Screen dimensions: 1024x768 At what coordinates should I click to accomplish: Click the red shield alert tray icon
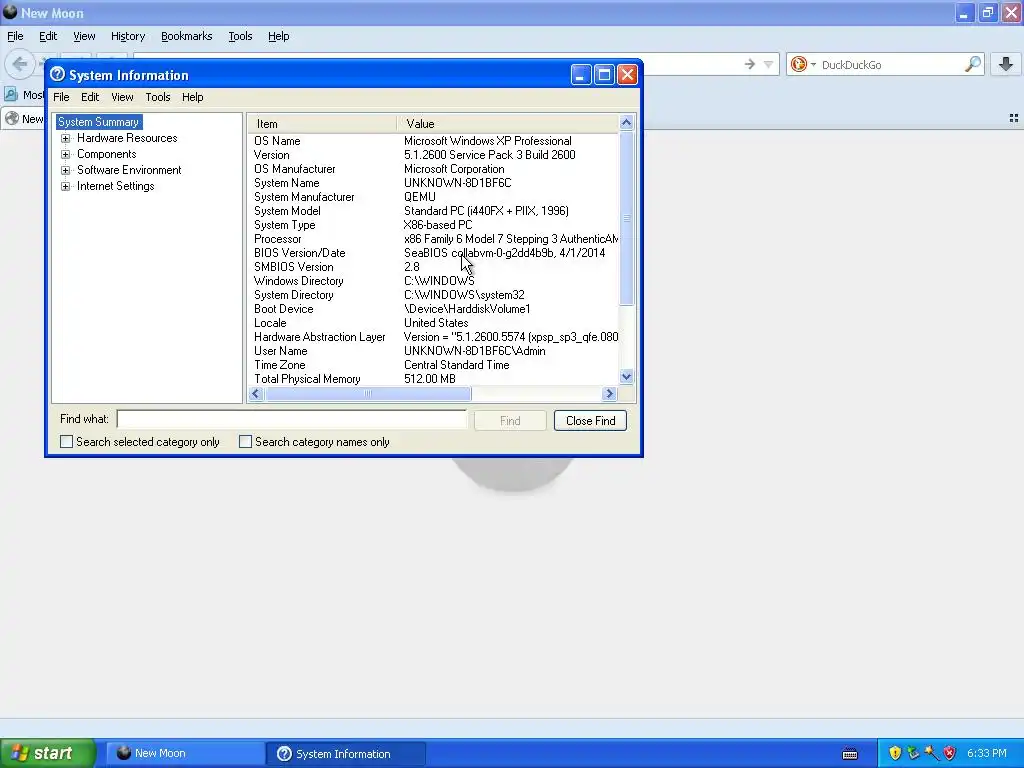(x=950, y=754)
